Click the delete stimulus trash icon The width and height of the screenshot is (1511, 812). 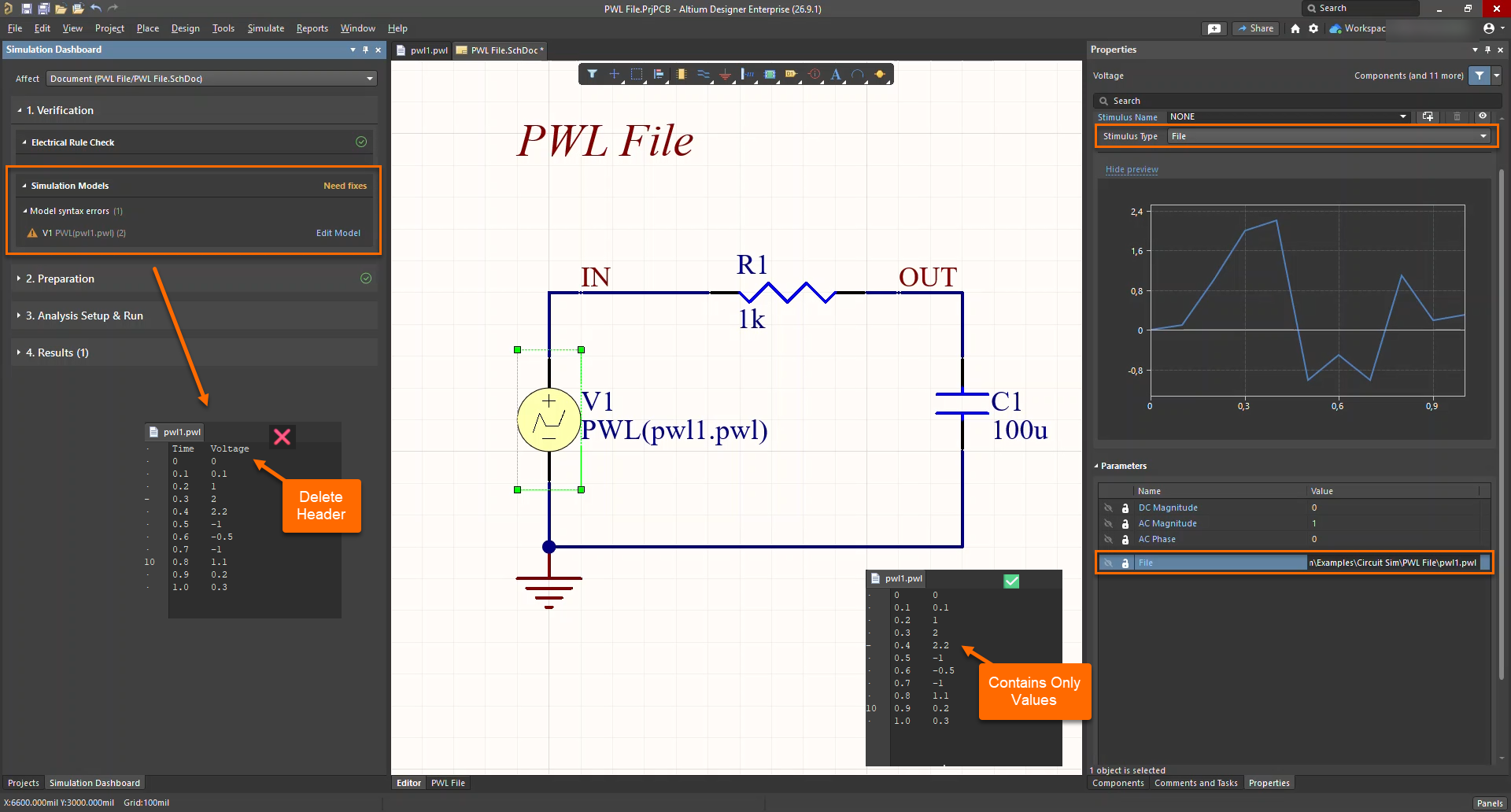(x=1457, y=116)
